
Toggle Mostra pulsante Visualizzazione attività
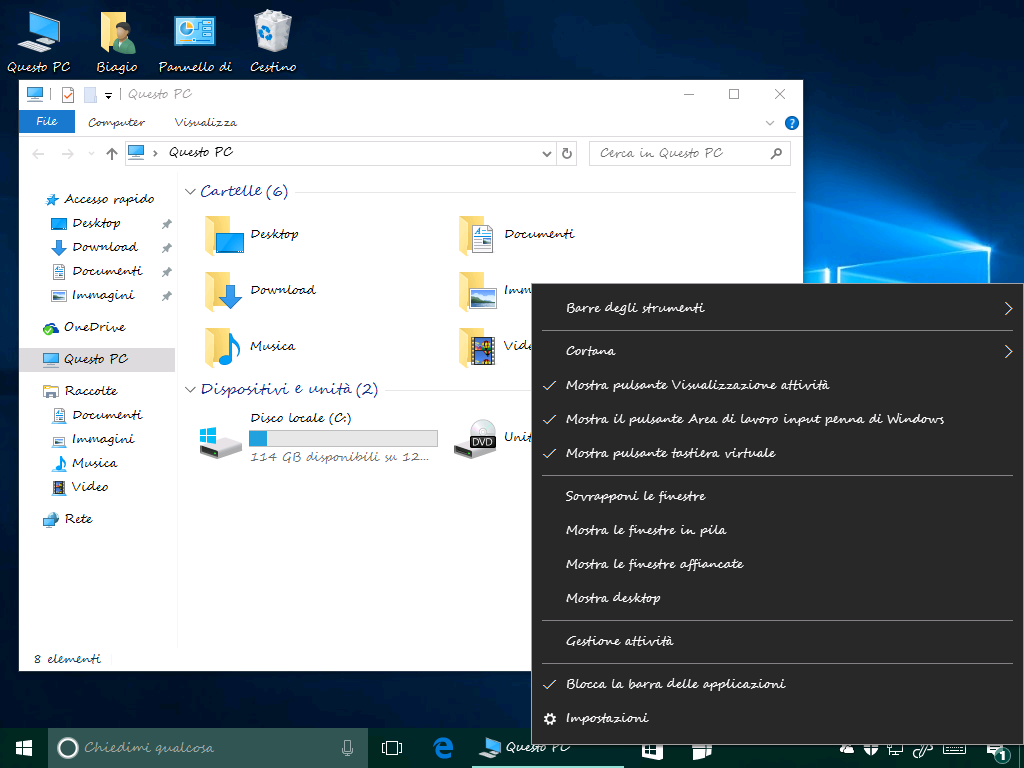(x=778, y=385)
